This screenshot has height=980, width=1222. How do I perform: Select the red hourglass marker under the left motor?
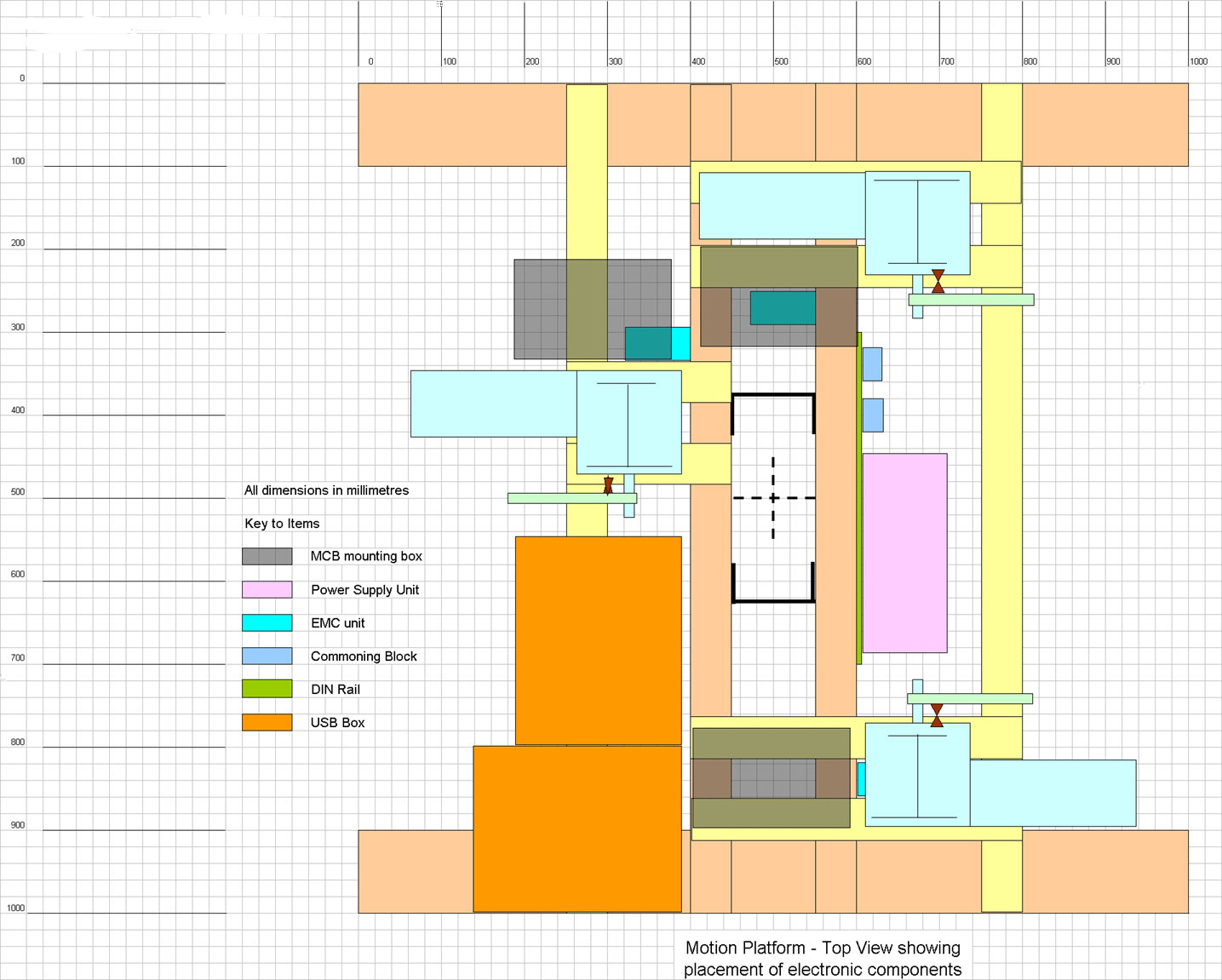tap(608, 485)
